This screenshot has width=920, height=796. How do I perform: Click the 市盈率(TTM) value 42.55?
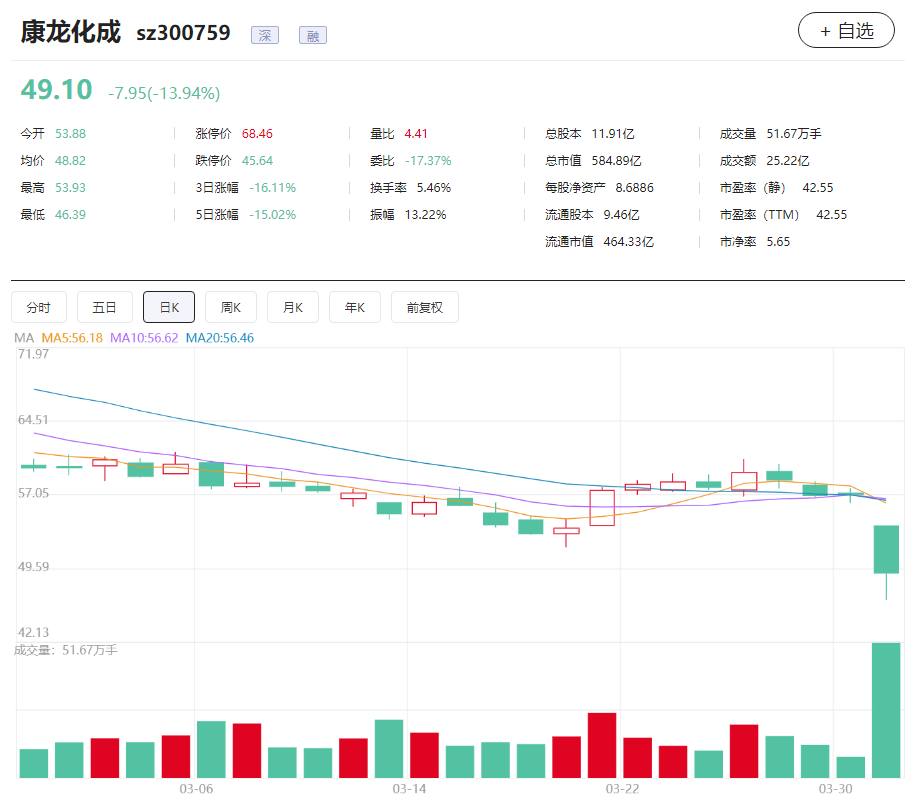(x=831, y=215)
